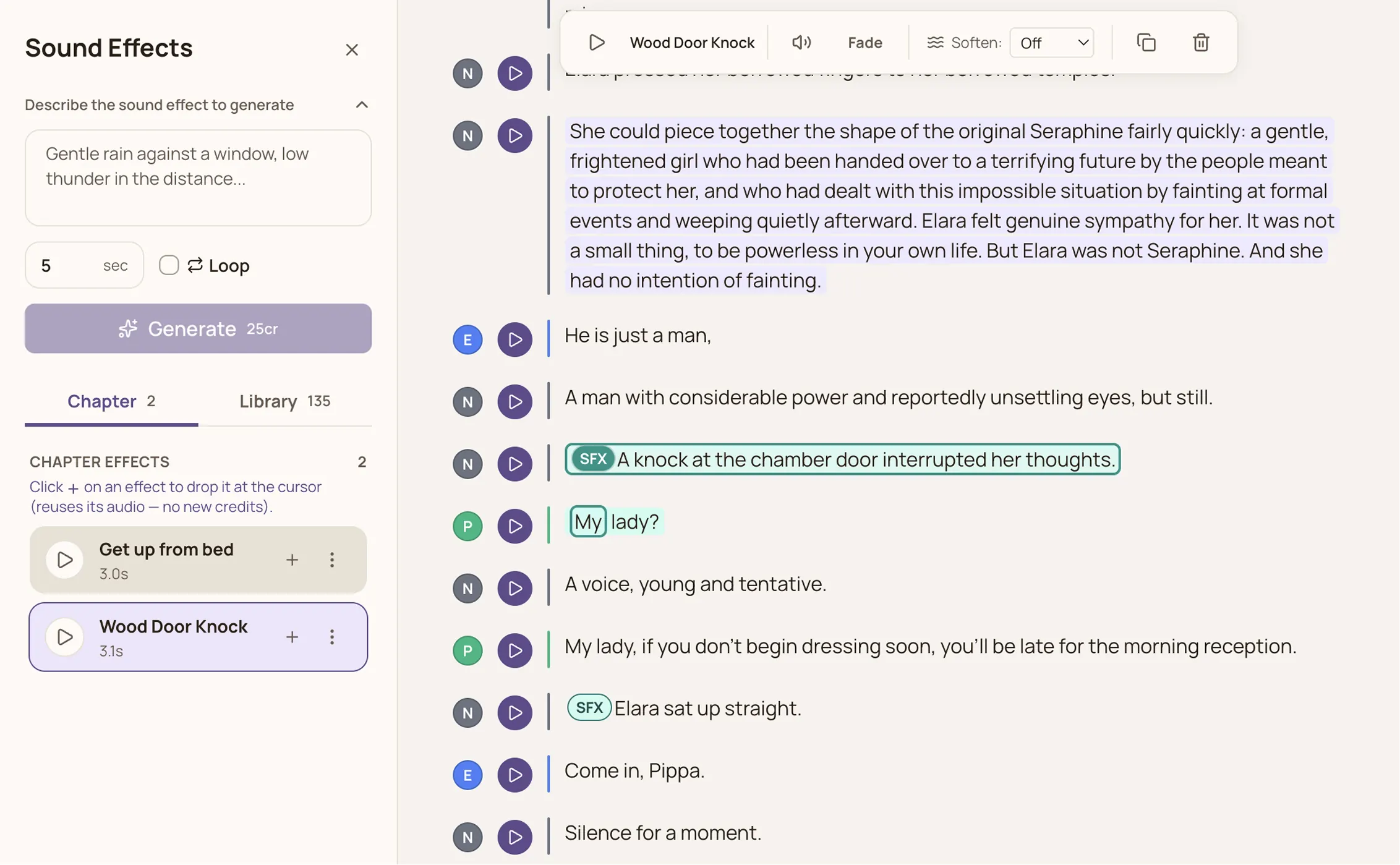Open options menu for Wood Door Knock
This screenshot has height=865, width=1400.
[x=332, y=637]
